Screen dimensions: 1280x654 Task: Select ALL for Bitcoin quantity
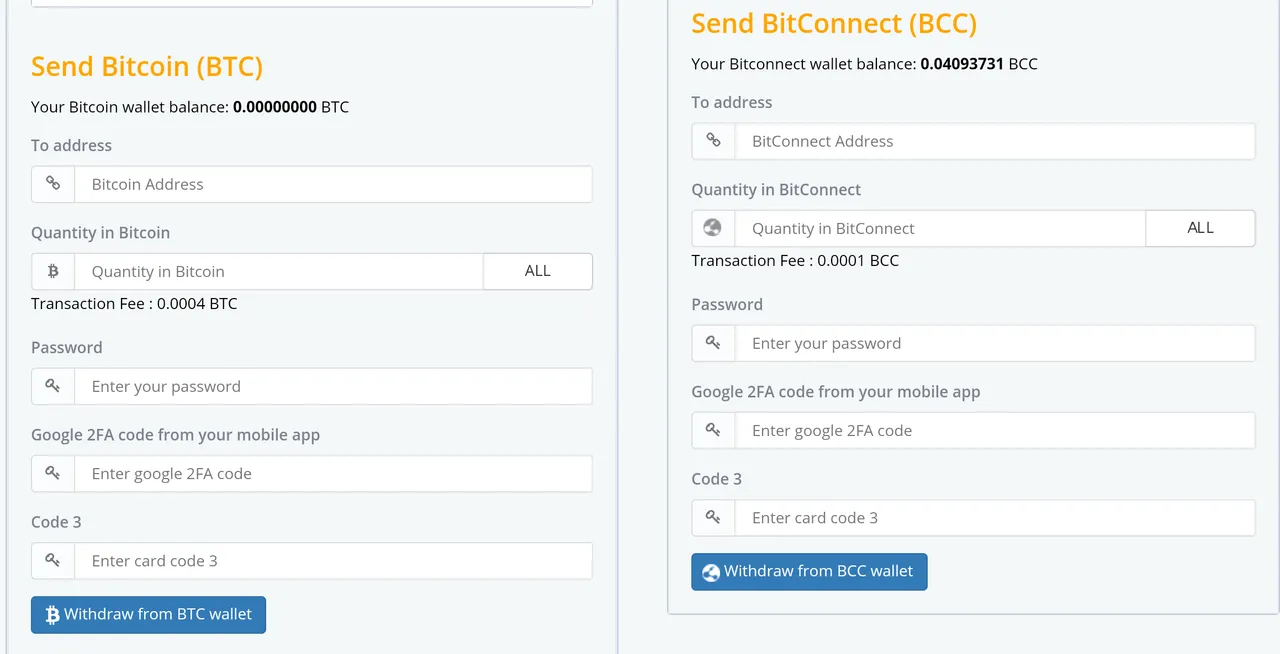point(538,271)
